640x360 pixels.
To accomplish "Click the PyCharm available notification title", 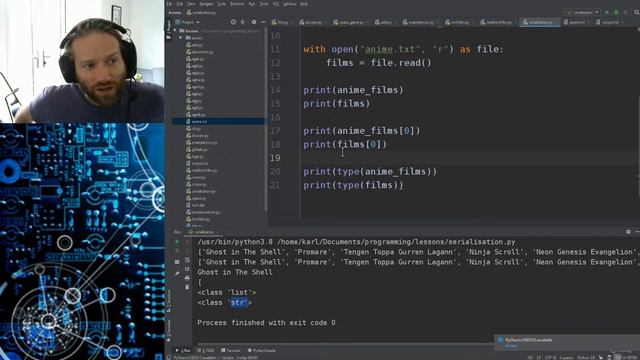I will click(529, 340).
